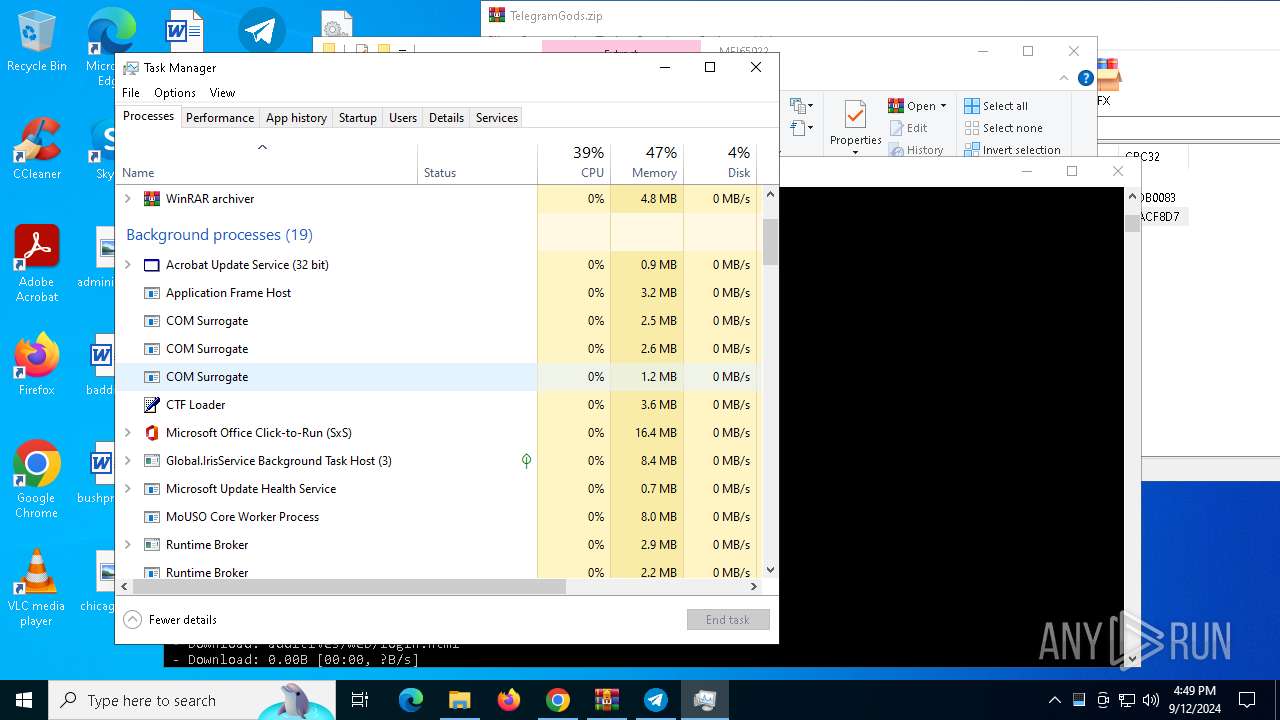Click the Windows Start button

coord(24,700)
